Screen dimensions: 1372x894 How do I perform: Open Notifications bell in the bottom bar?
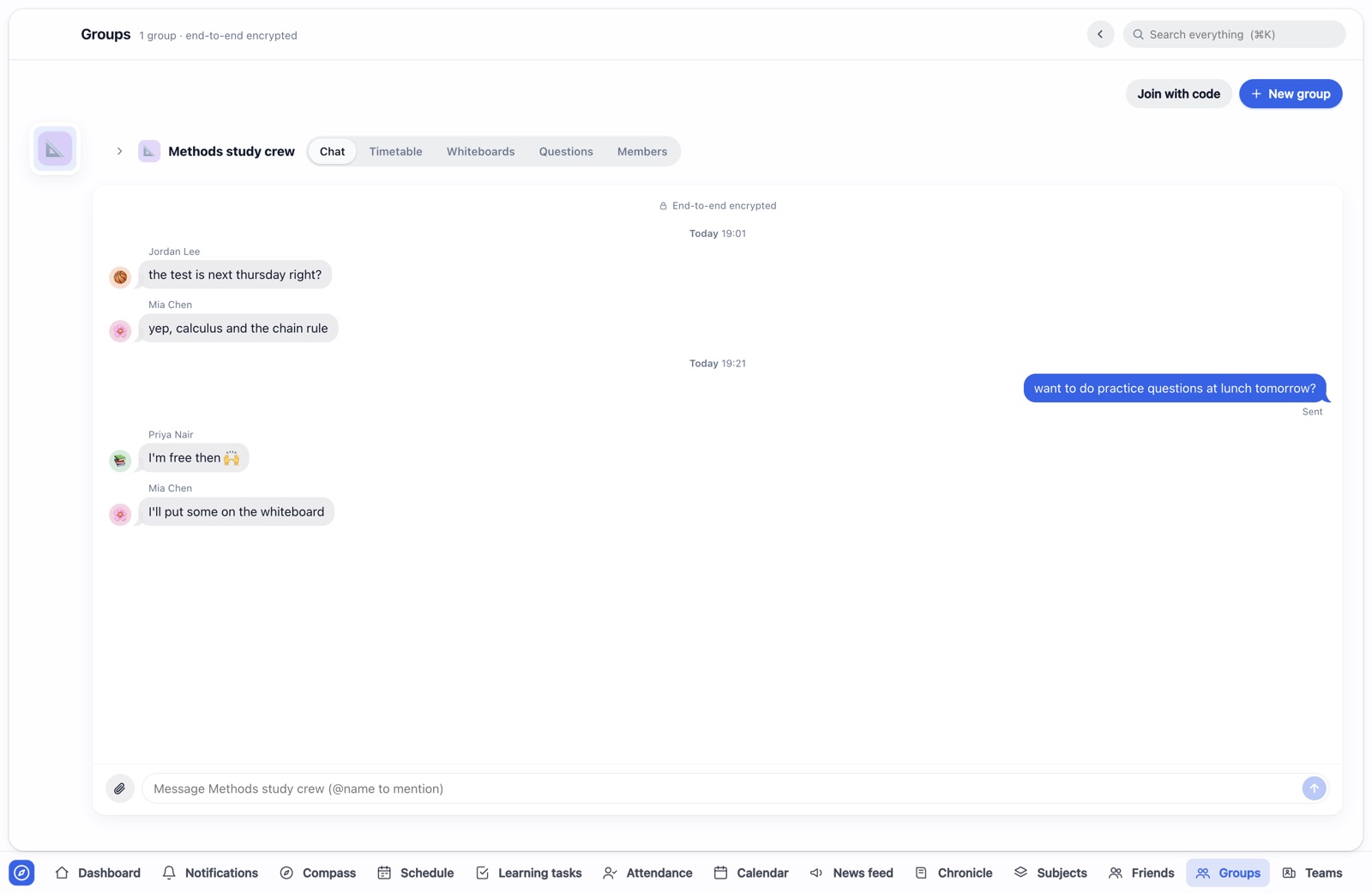click(210, 873)
